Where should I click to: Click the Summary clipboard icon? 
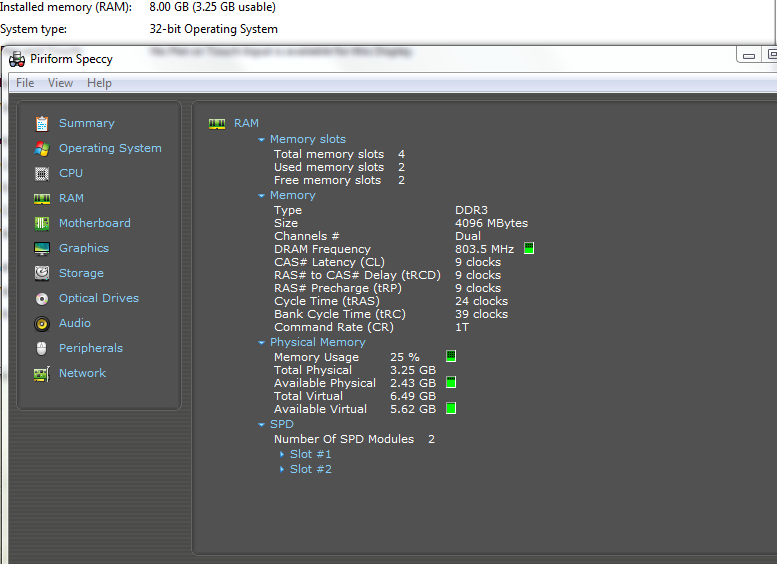41,123
